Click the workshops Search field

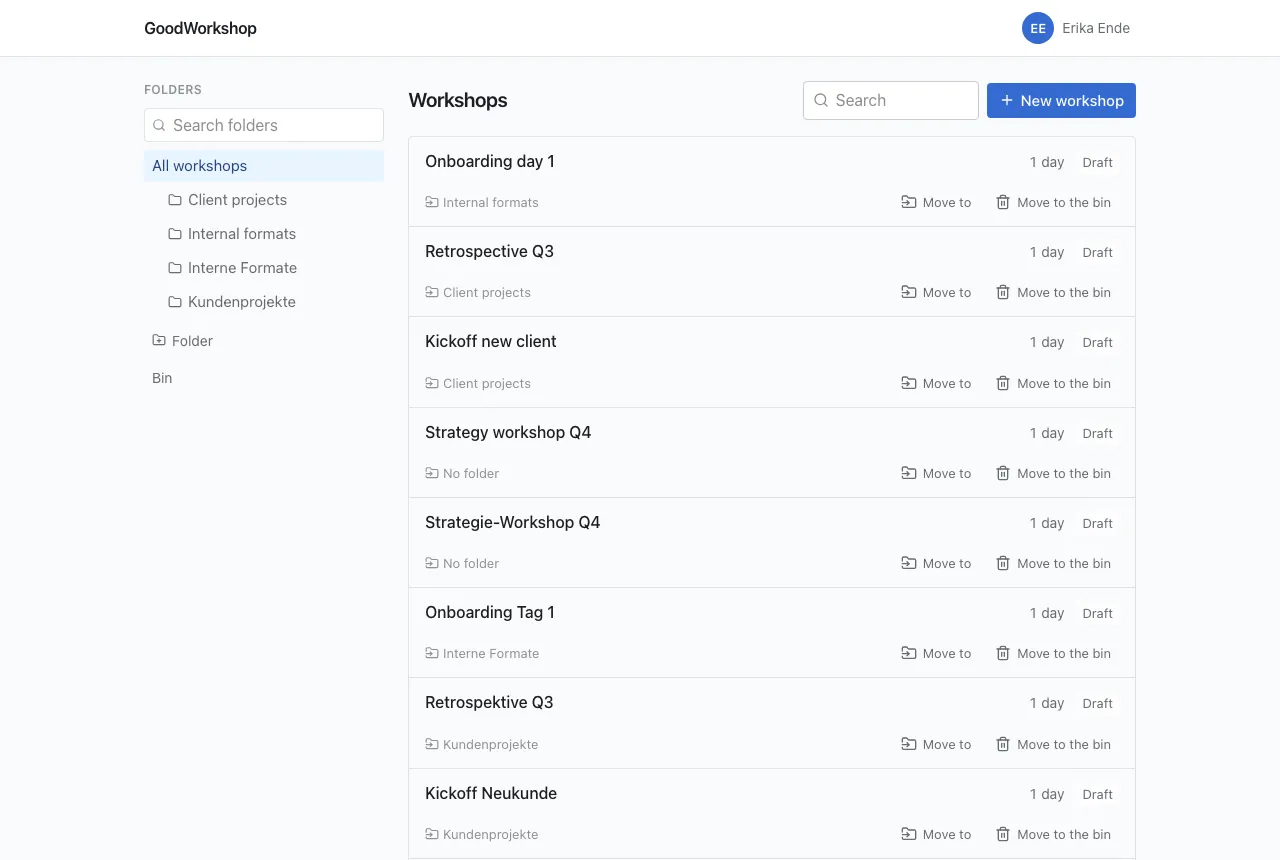point(891,100)
